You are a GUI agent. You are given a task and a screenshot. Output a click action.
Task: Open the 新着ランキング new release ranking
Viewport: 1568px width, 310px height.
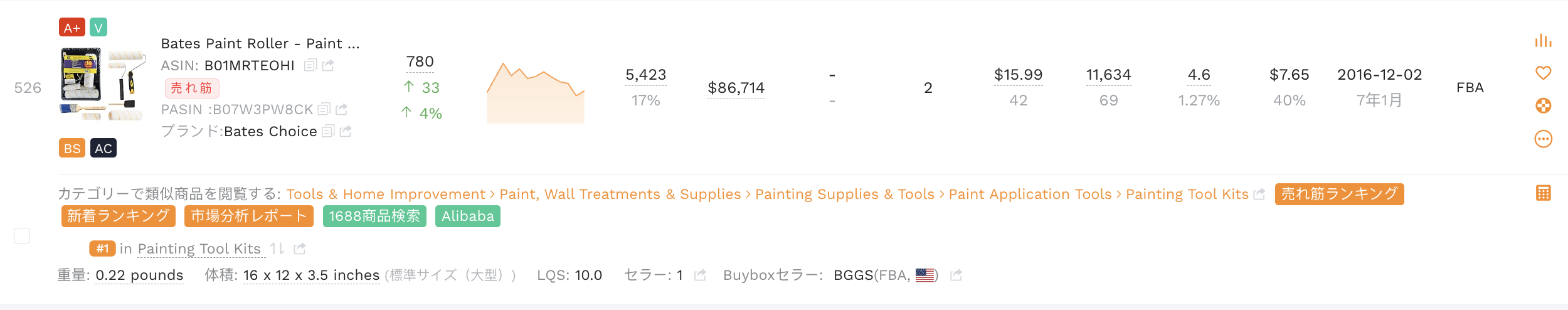(x=119, y=216)
